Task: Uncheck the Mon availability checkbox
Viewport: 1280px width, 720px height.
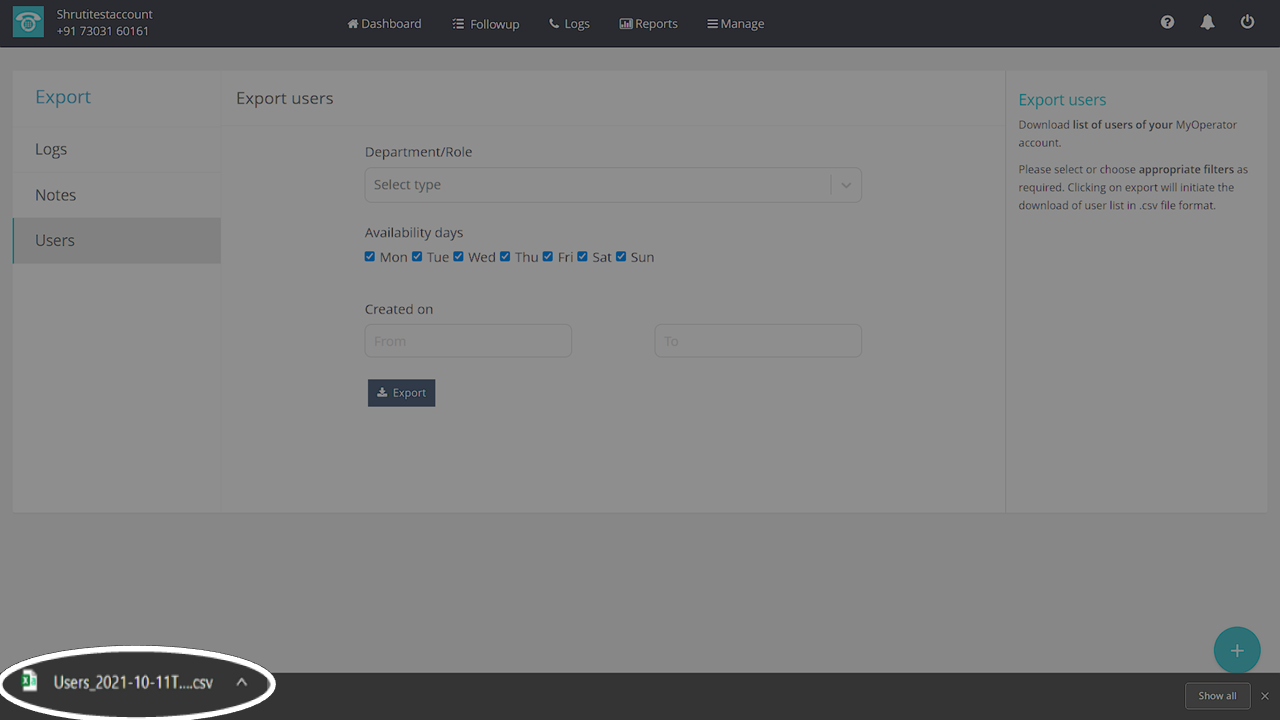Action: tap(370, 257)
